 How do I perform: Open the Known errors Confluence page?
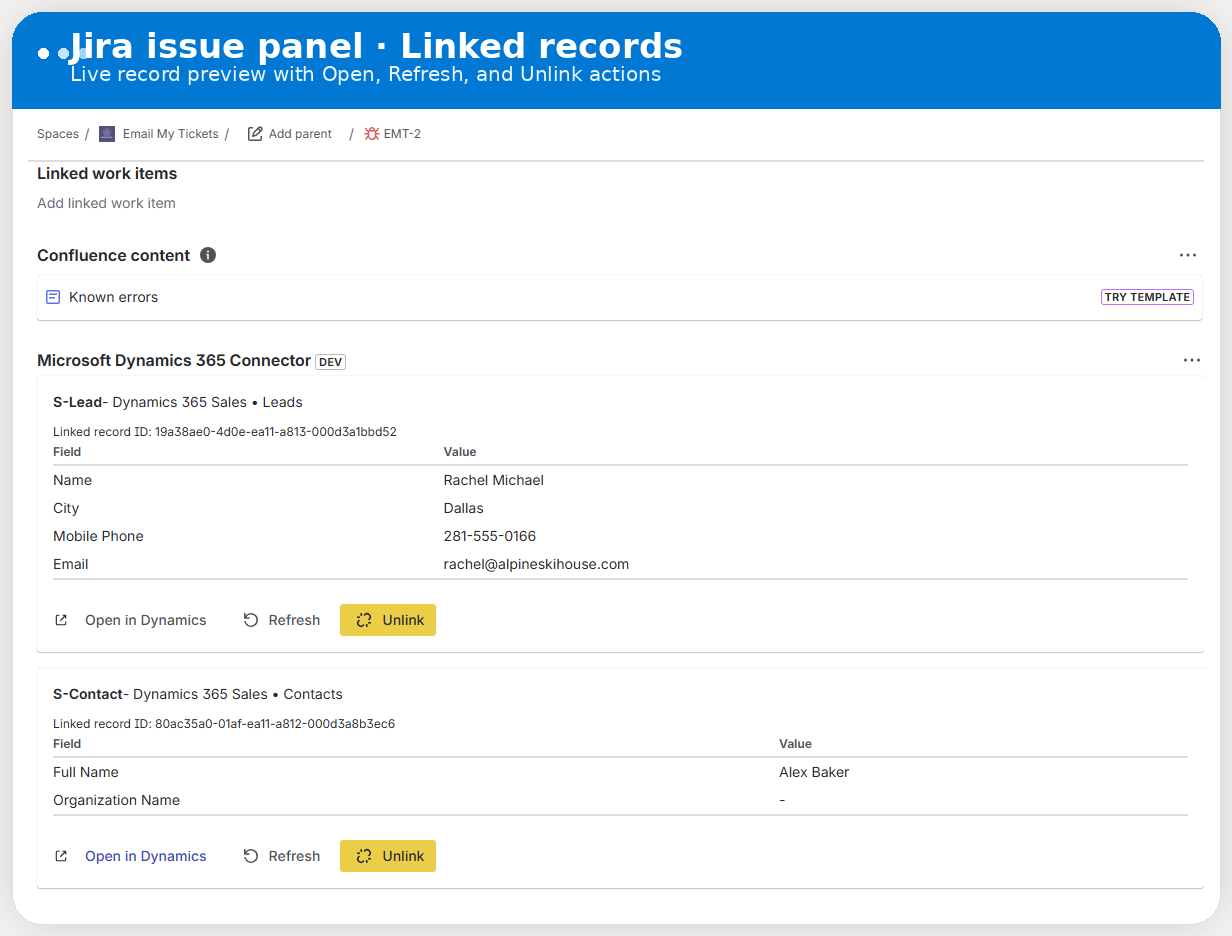click(x=113, y=296)
